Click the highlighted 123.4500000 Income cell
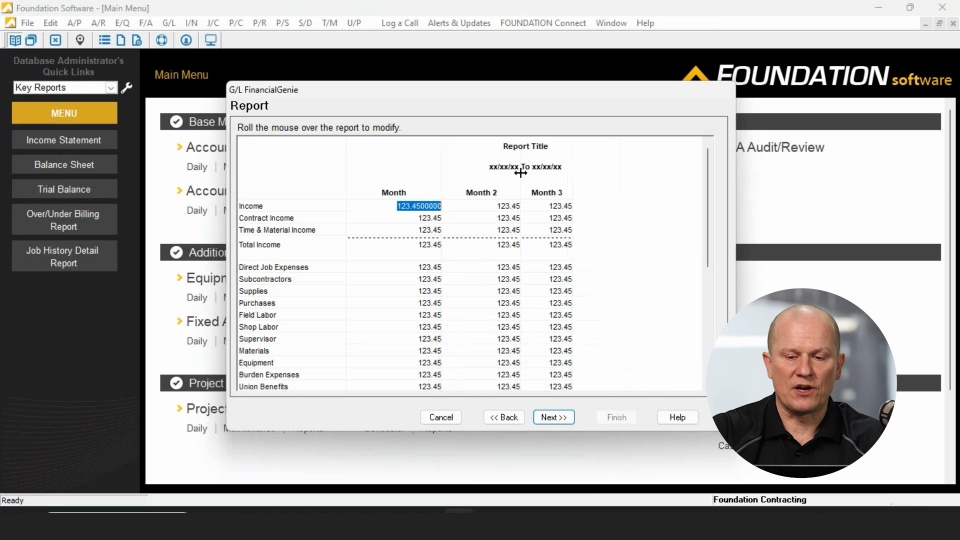 [x=419, y=206]
